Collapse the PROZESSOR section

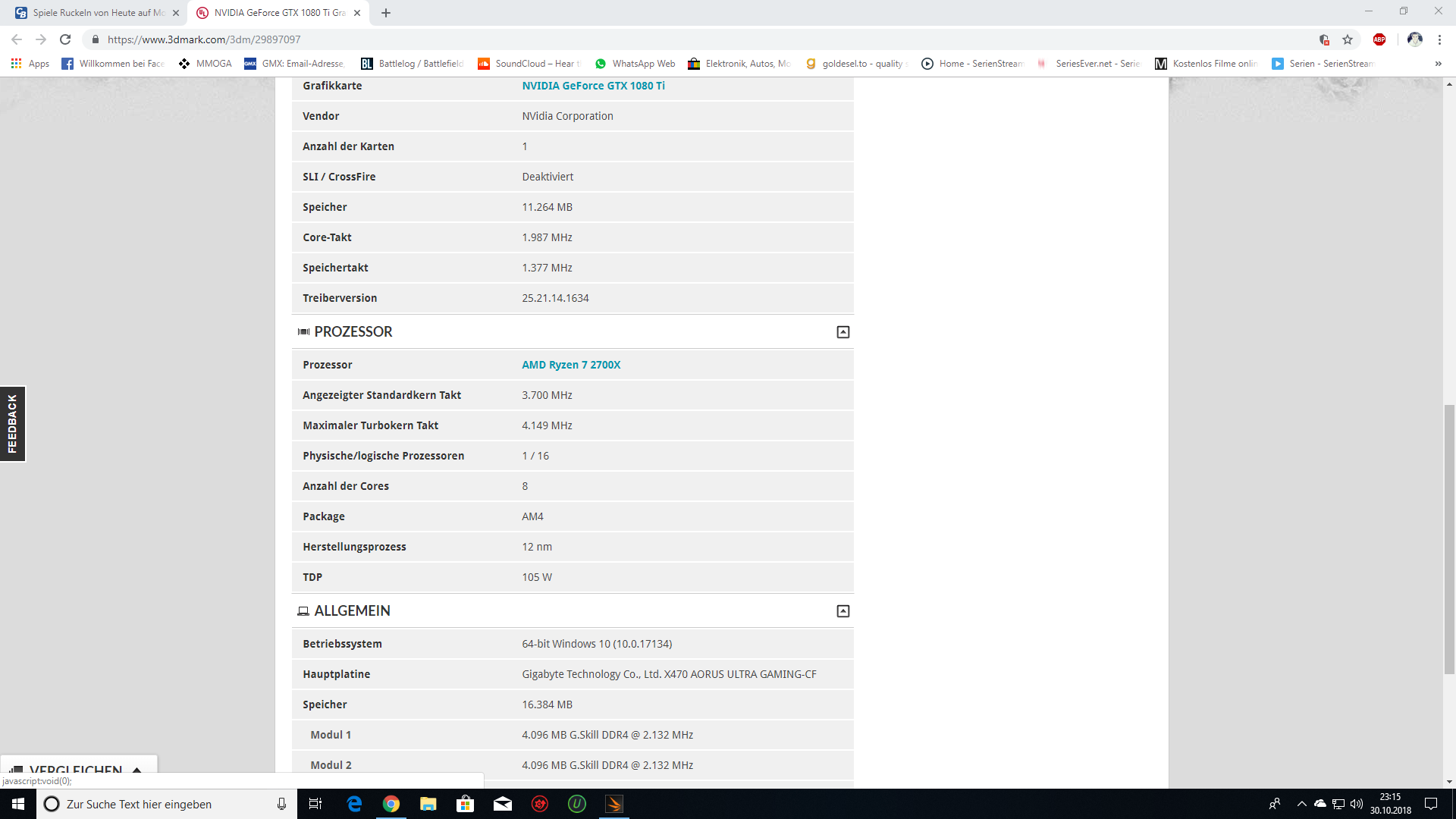843,332
